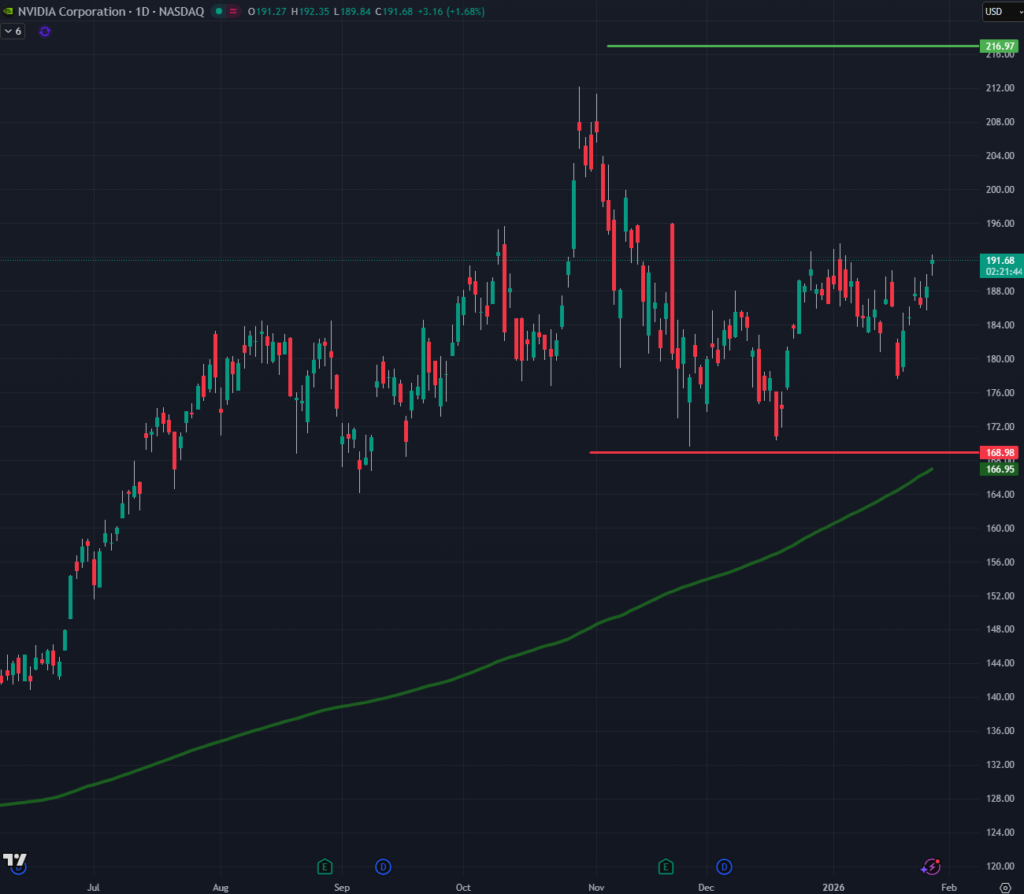Viewport: 1024px width, 894px height.
Task: Click the current price label 191.68
Action: point(1001,260)
